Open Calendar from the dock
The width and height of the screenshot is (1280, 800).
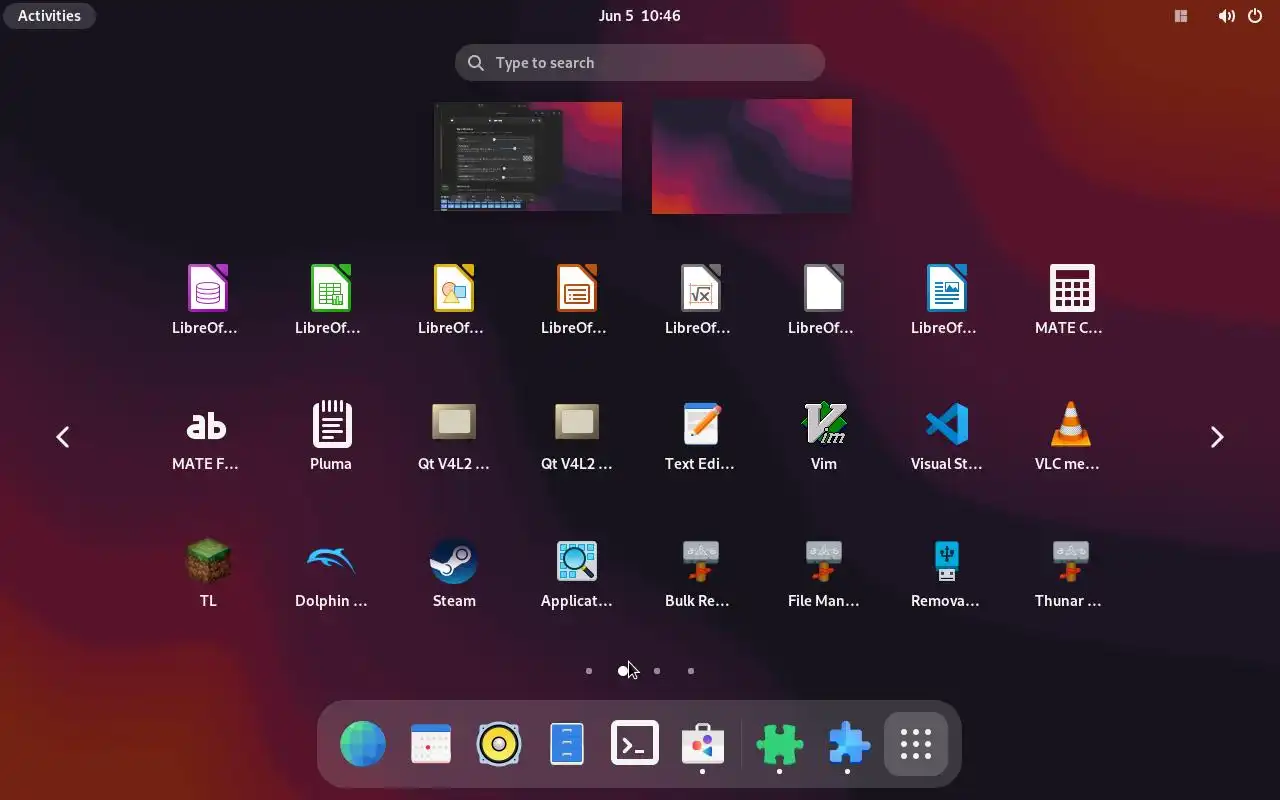coord(431,744)
